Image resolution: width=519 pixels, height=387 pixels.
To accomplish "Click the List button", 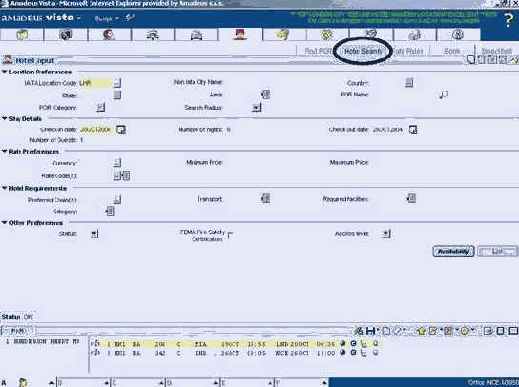I will pos(497,251).
